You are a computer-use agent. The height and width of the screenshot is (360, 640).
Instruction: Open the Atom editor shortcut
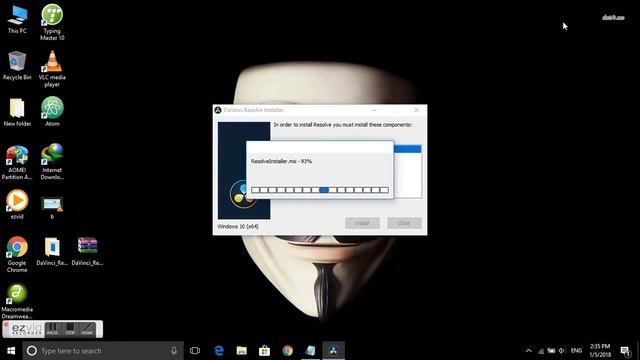tap(52, 111)
